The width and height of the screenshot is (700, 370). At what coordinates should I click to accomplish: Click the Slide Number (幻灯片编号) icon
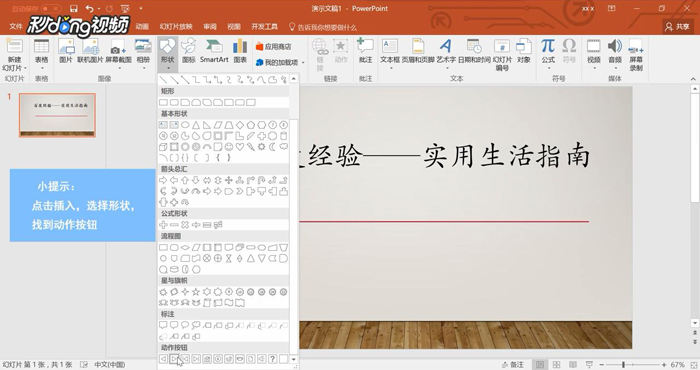point(502,55)
